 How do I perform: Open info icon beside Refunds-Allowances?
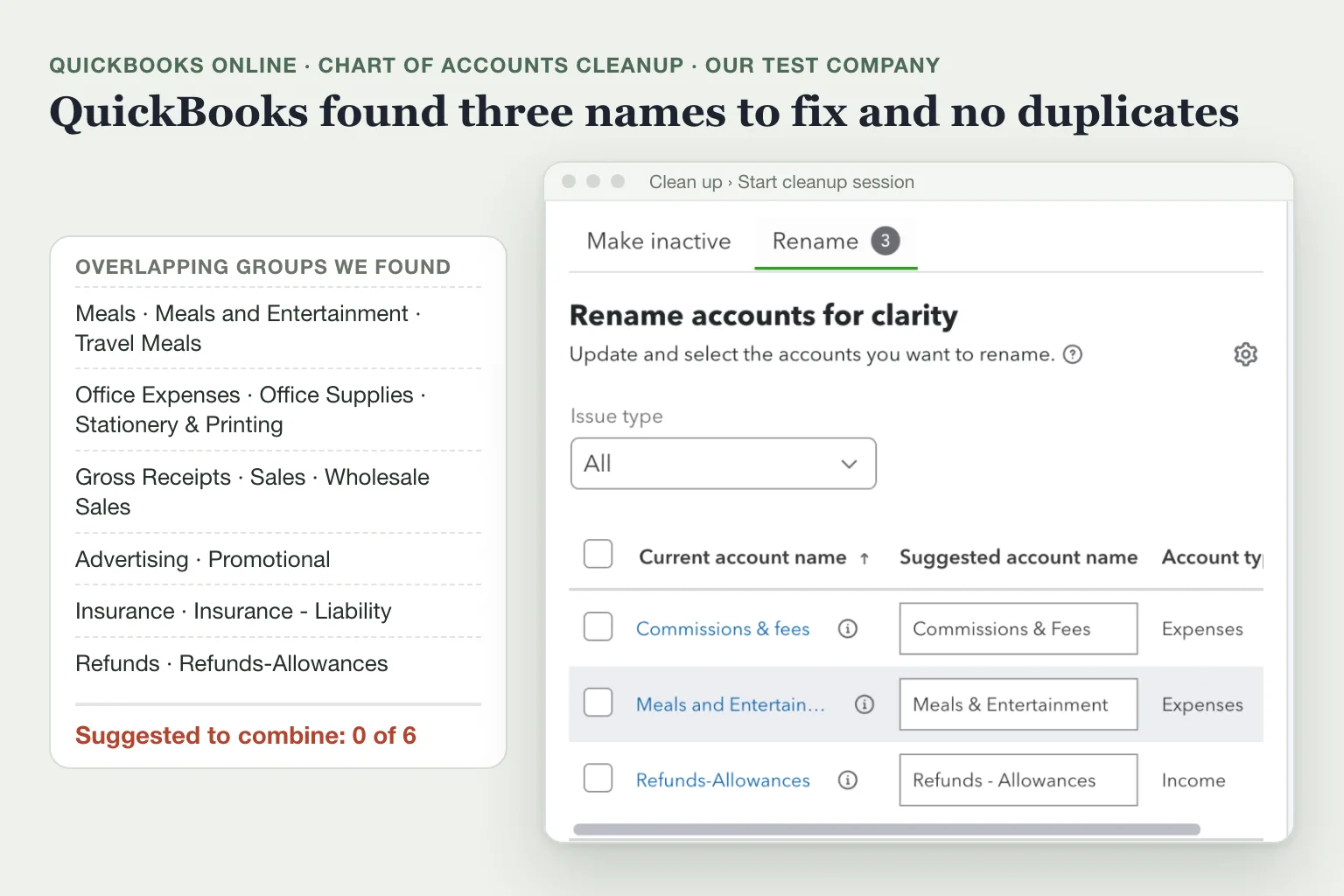click(848, 780)
